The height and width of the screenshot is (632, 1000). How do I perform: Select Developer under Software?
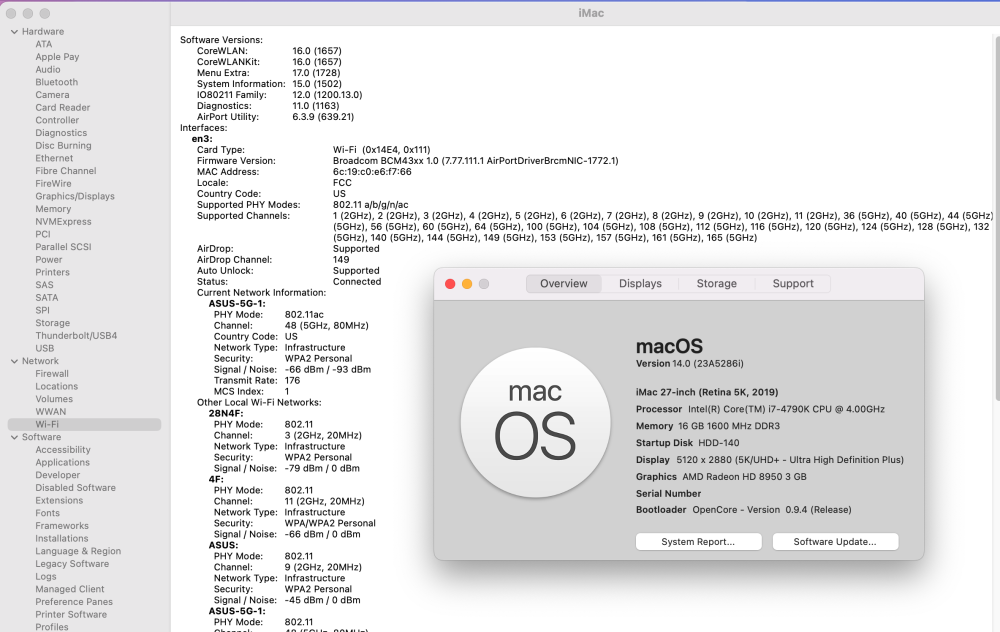[x=57, y=475]
